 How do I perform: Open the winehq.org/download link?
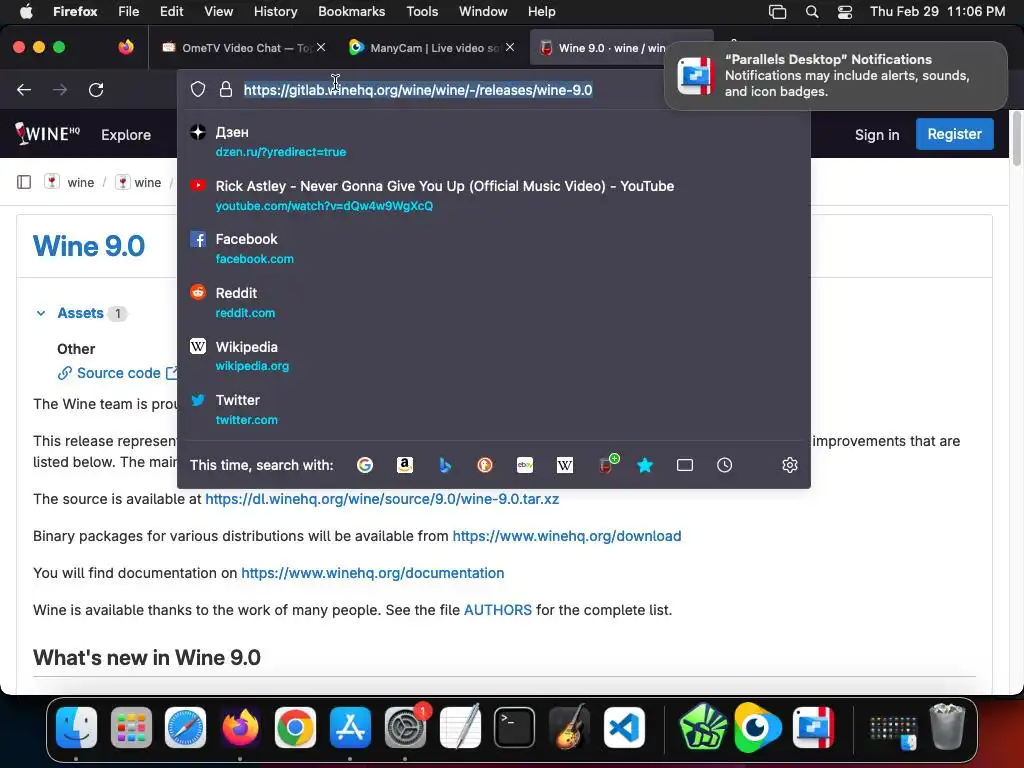(x=567, y=536)
